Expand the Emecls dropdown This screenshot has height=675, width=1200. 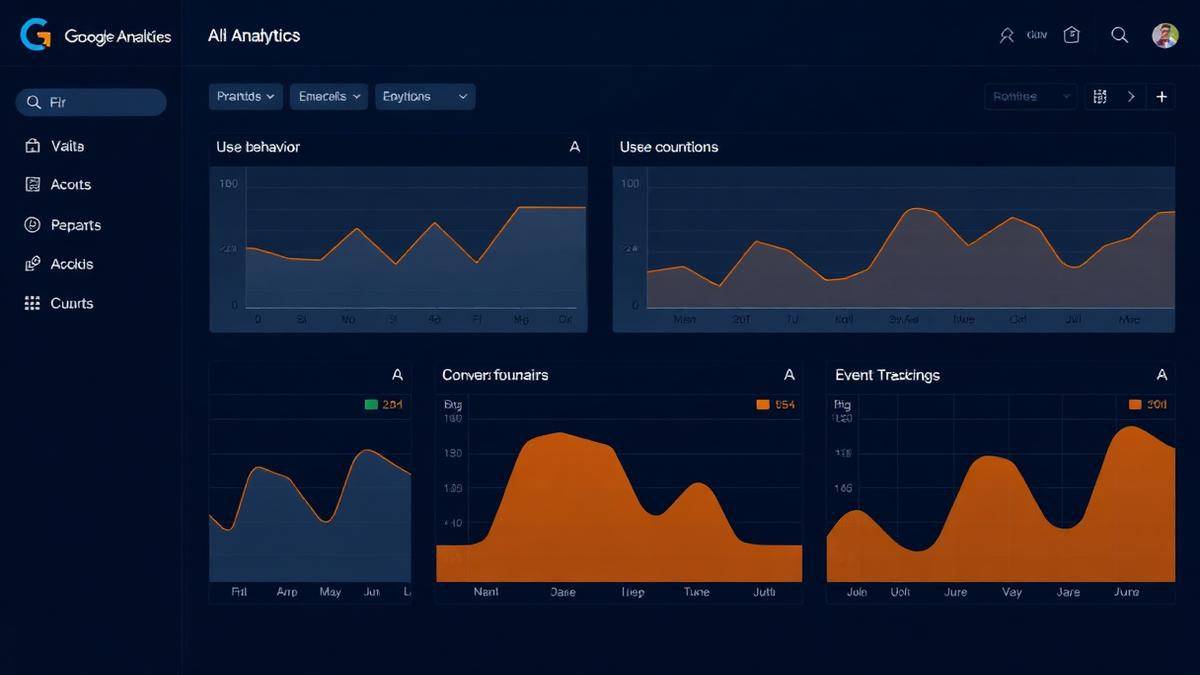[x=328, y=96]
